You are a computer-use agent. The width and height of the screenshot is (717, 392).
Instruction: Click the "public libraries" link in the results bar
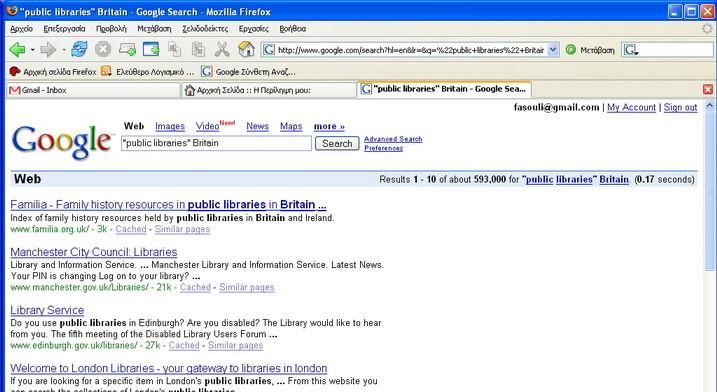[x=559, y=179]
